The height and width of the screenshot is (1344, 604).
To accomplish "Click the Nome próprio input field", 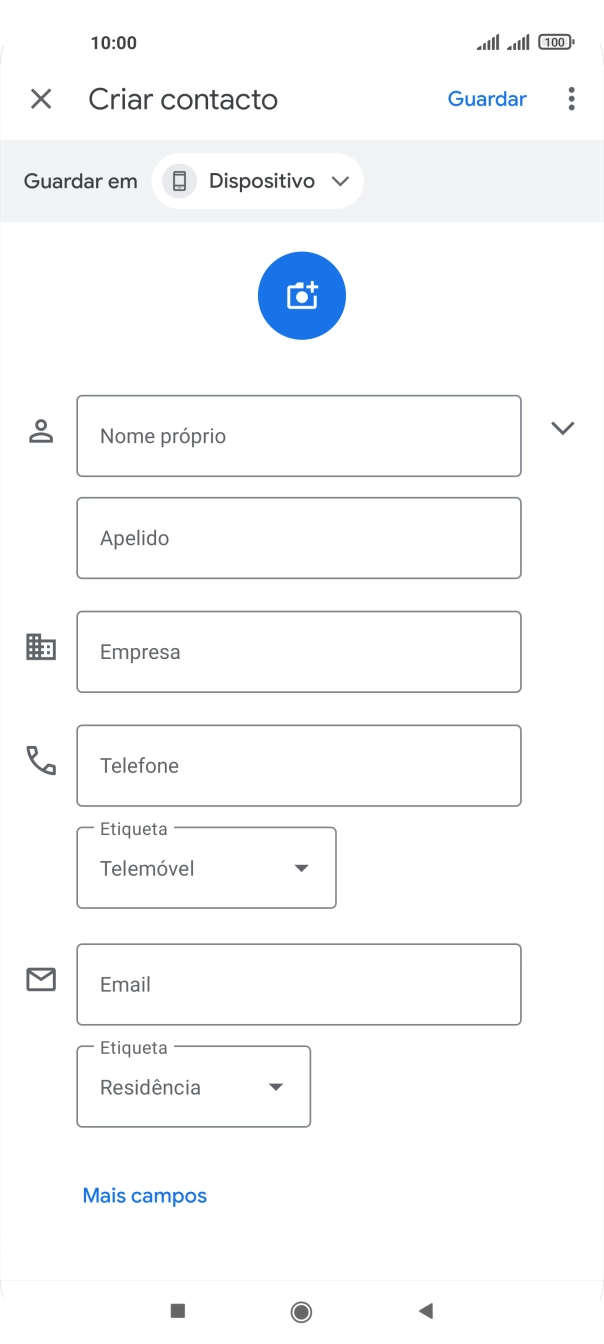I will coord(298,435).
